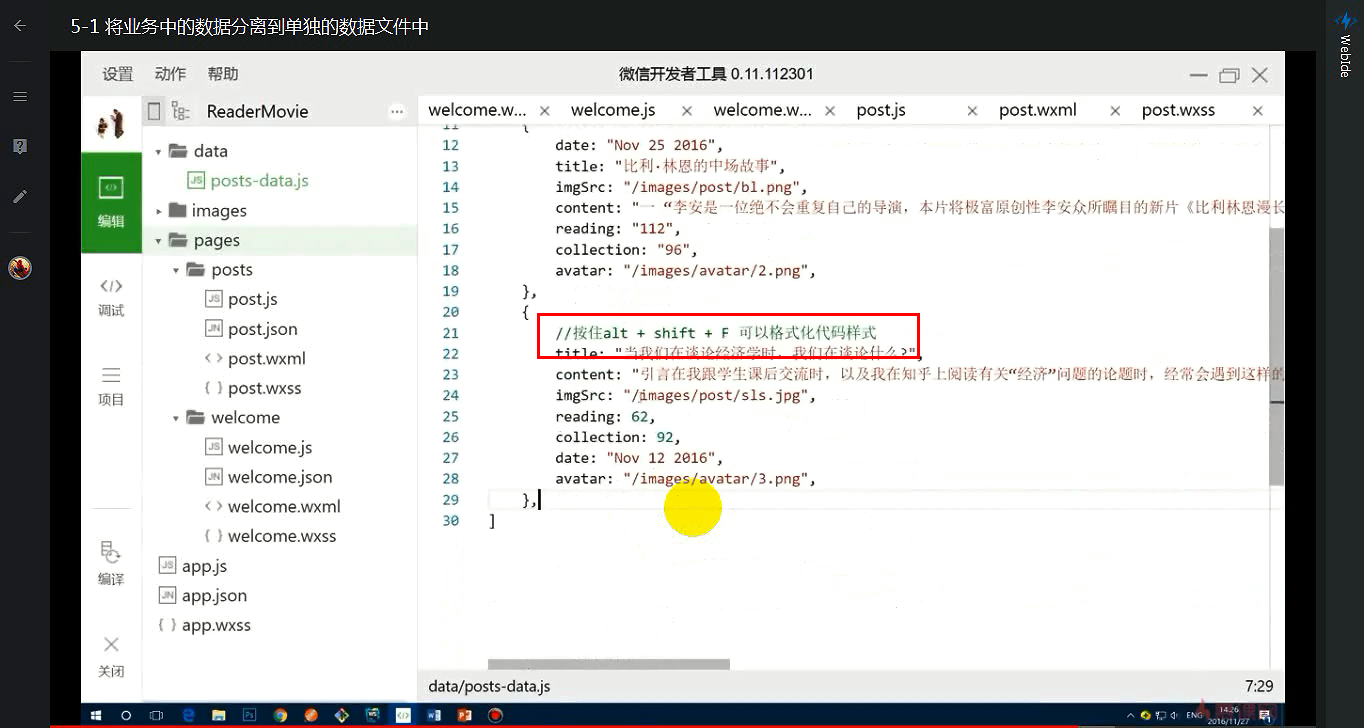Screen dimensions: 1364x728
Task: Collapse the posts folder arrow
Action: (x=175, y=270)
